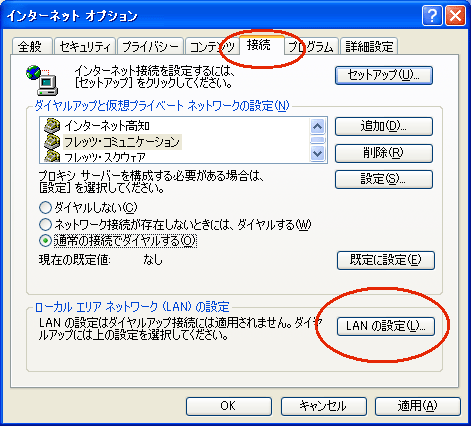The width and height of the screenshot is (471, 426).
Task: Click the question mark help button
Action: (432, 16)
